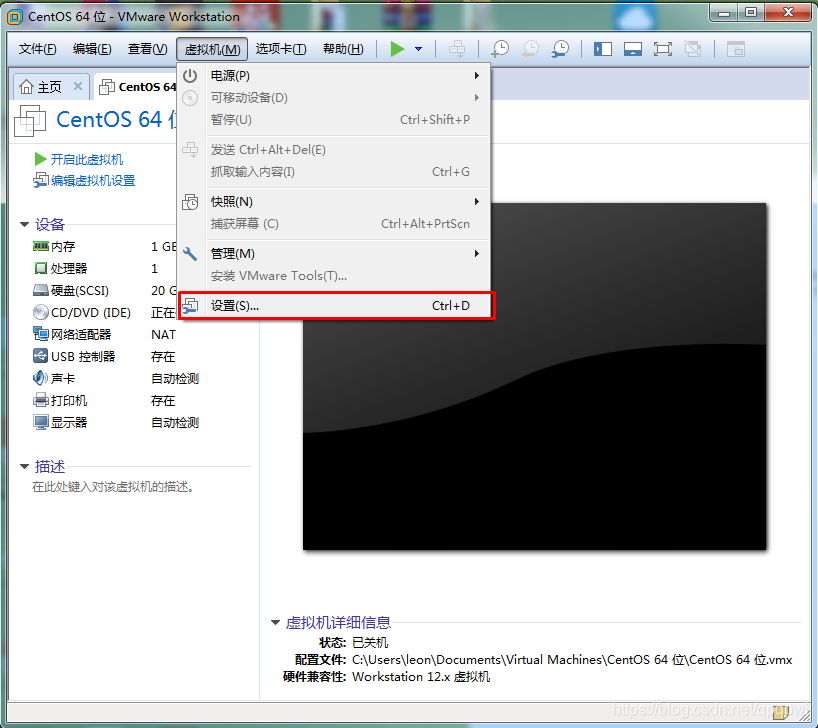Viewport: 818px width, 728px height.
Task: Select the 处理器 device row
Action: (x=104, y=268)
